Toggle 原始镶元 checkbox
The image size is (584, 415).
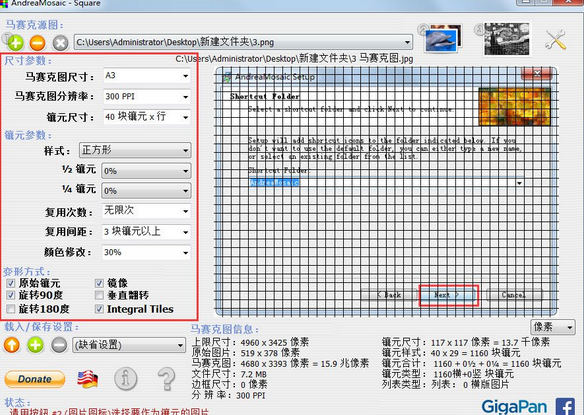tap(10, 283)
